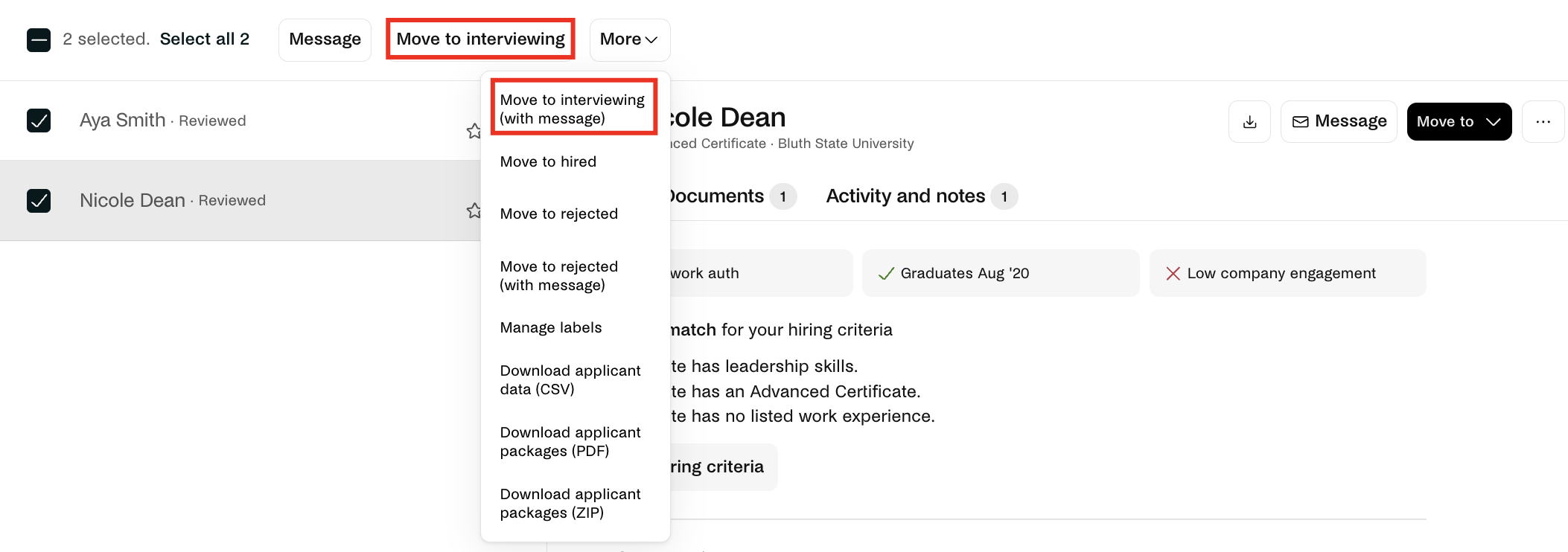Toggle the bulk selection checkbox
The image size is (1568, 552).
(x=39, y=39)
